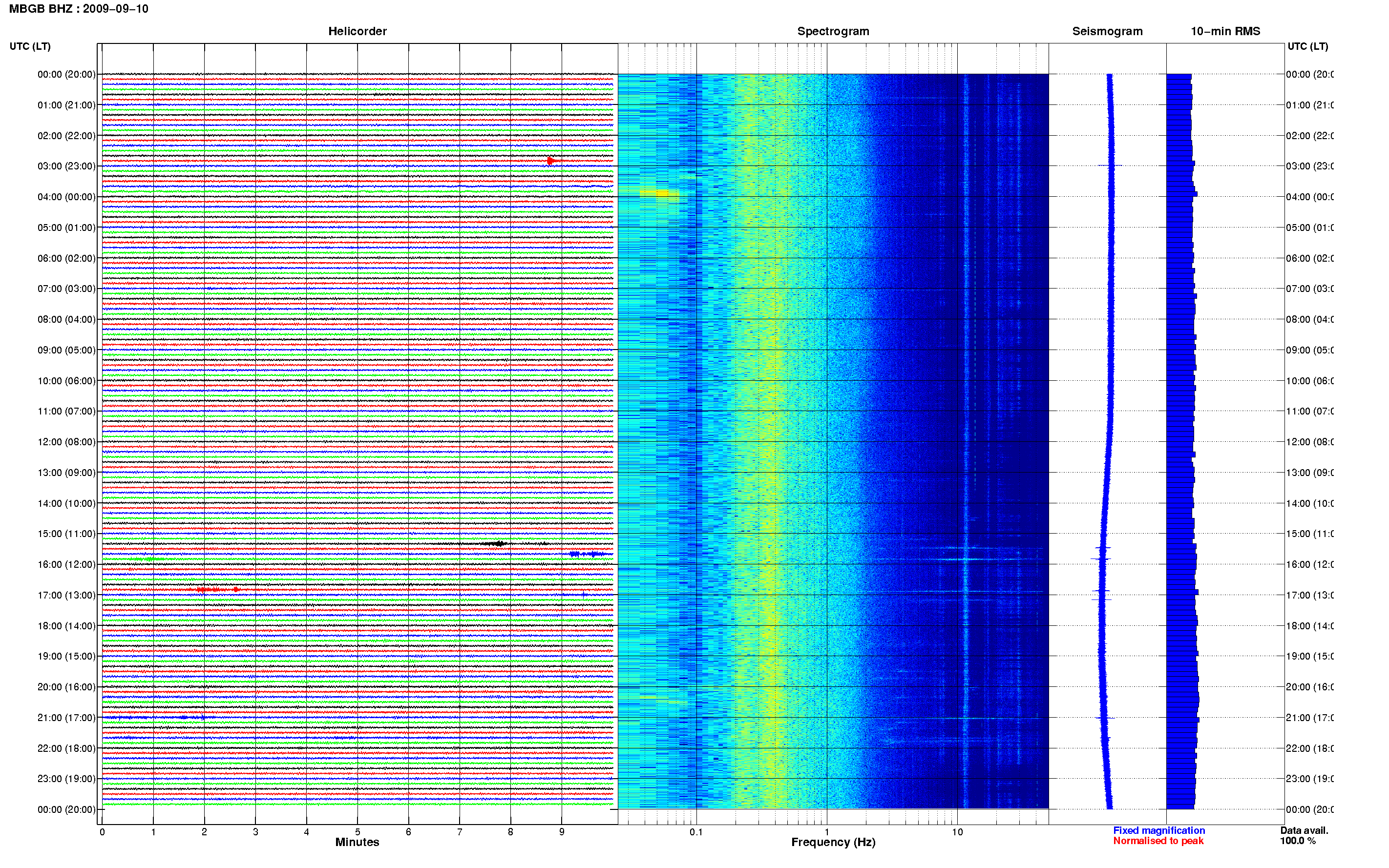Click left time label '15:00 (11:00)'

[x=66, y=534]
